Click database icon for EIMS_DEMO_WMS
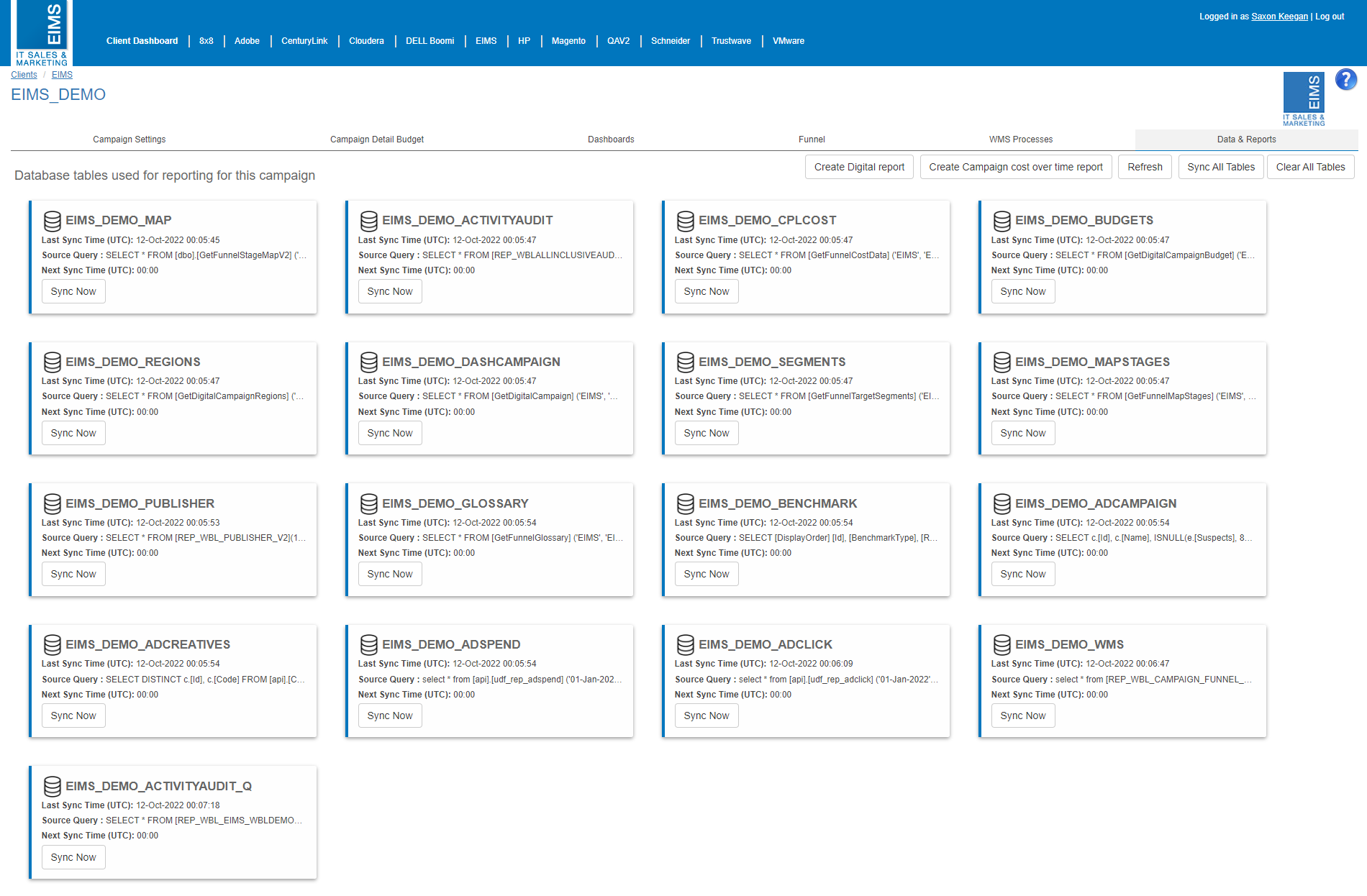 (x=1002, y=645)
